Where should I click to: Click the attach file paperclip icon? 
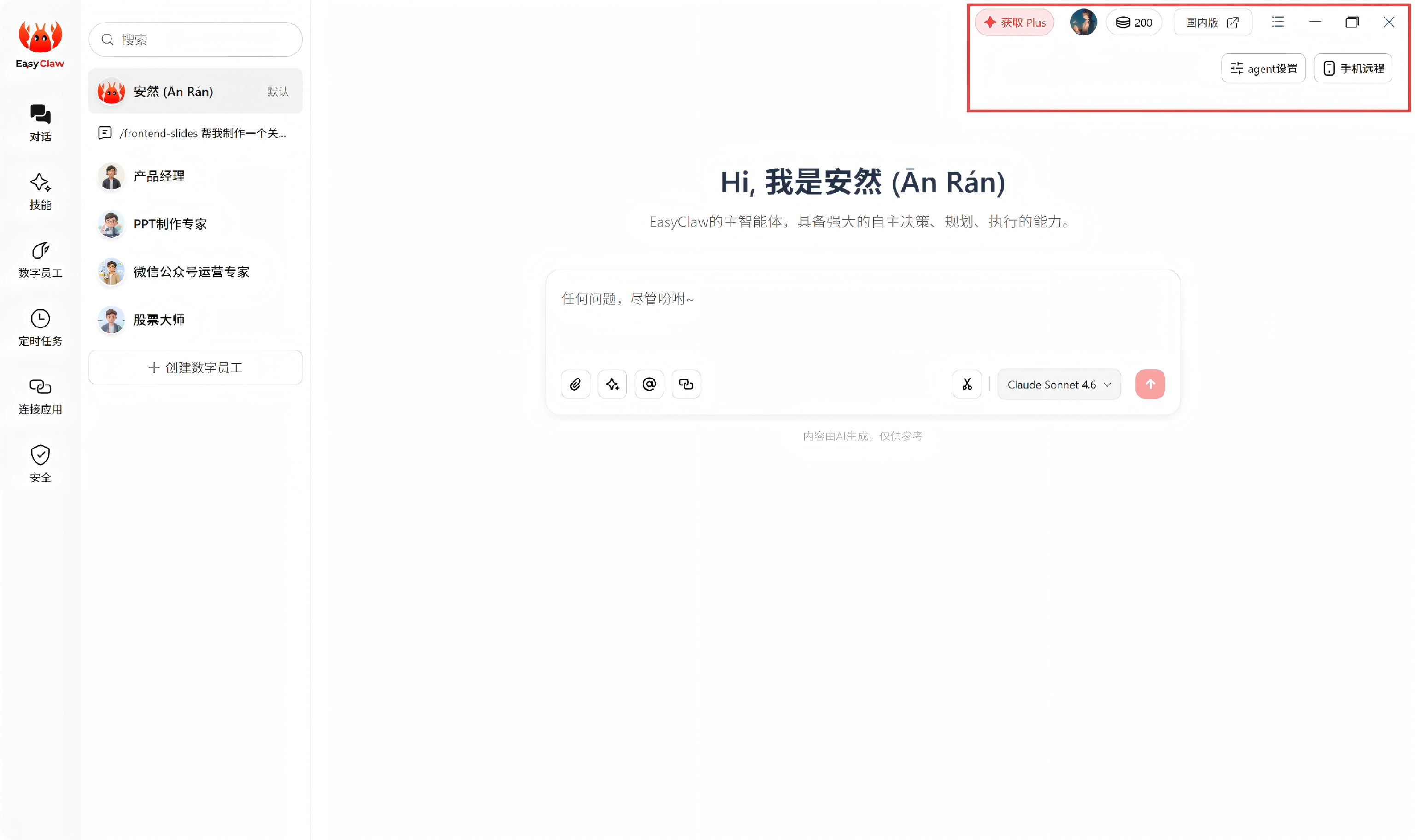(576, 385)
